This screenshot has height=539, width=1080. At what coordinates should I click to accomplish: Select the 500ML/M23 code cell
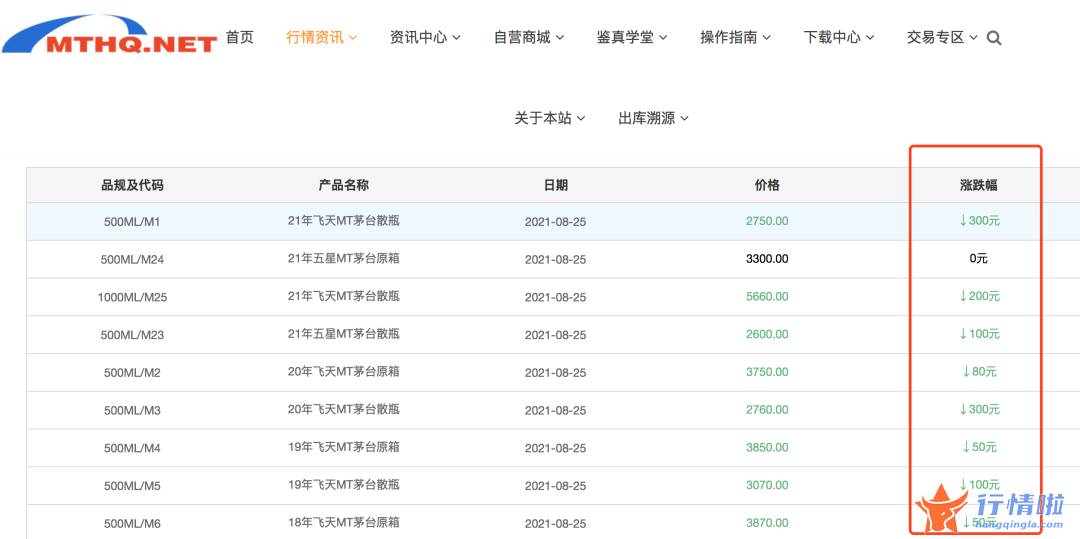pos(132,335)
